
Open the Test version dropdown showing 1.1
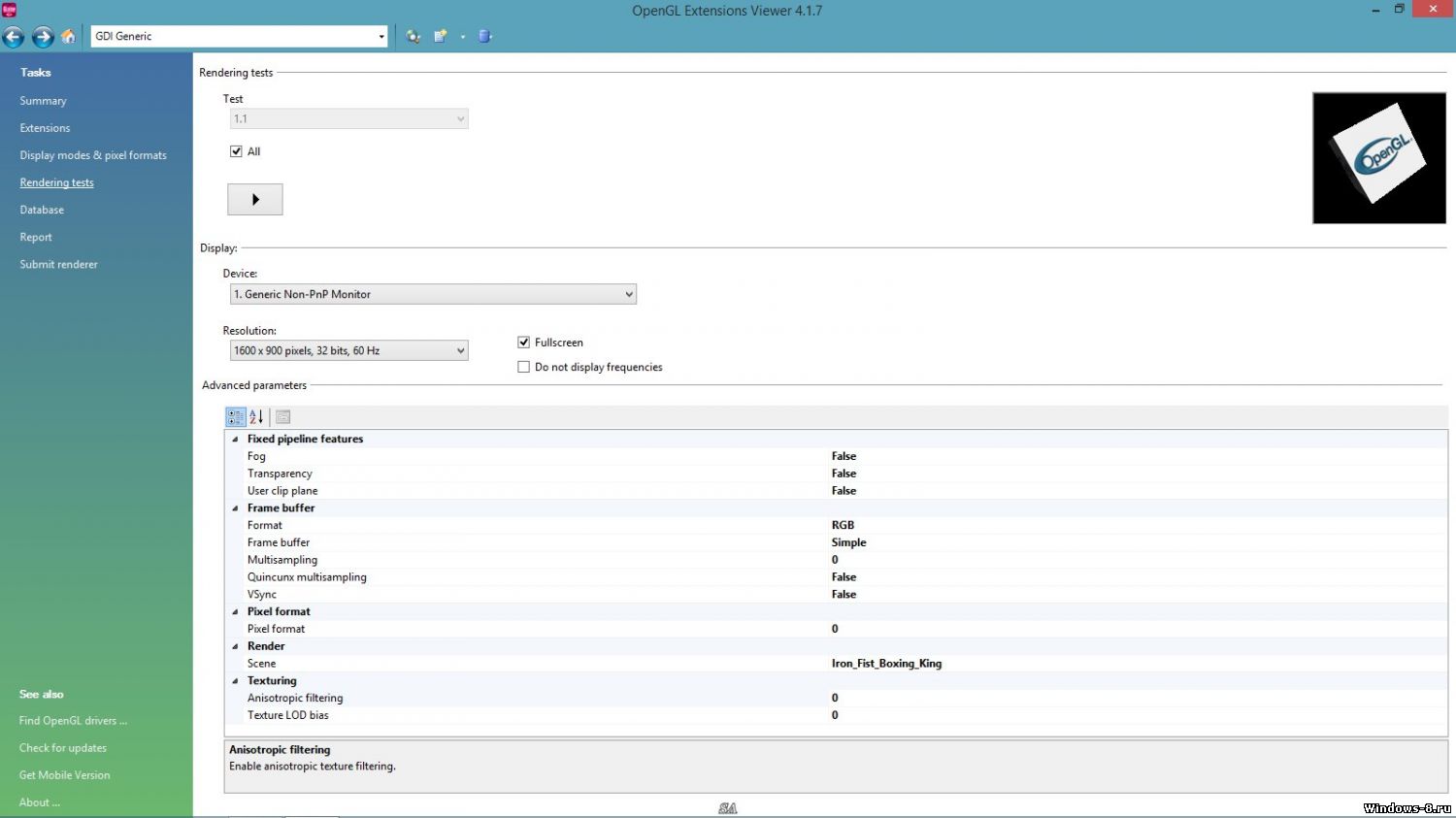[x=349, y=118]
